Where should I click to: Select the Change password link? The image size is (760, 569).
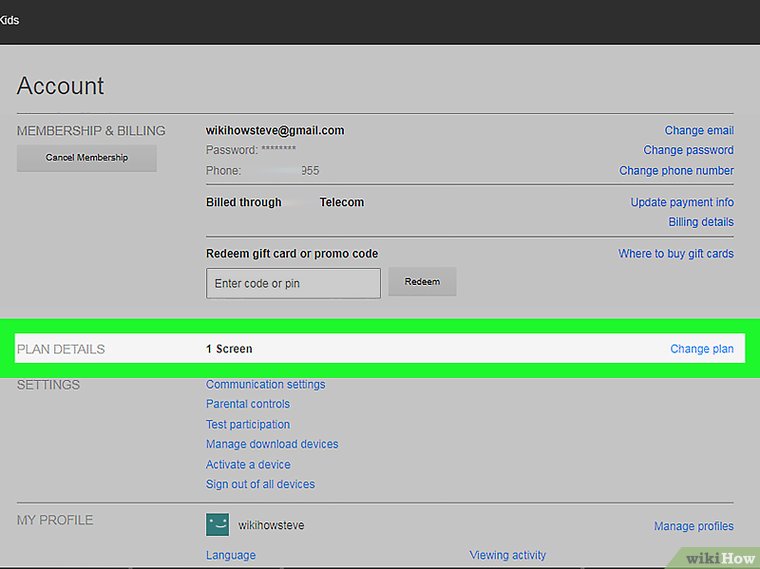click(x=688, y=150)
